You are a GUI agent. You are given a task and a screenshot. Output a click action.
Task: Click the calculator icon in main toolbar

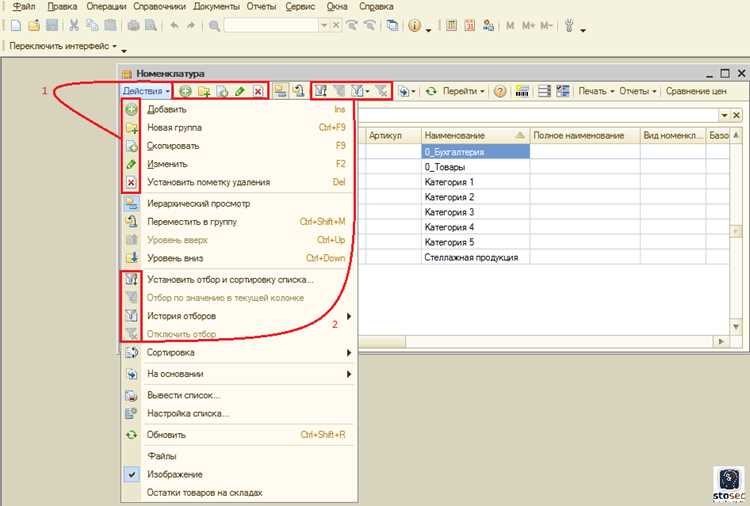pyautogui.click(x=451, y=25)
